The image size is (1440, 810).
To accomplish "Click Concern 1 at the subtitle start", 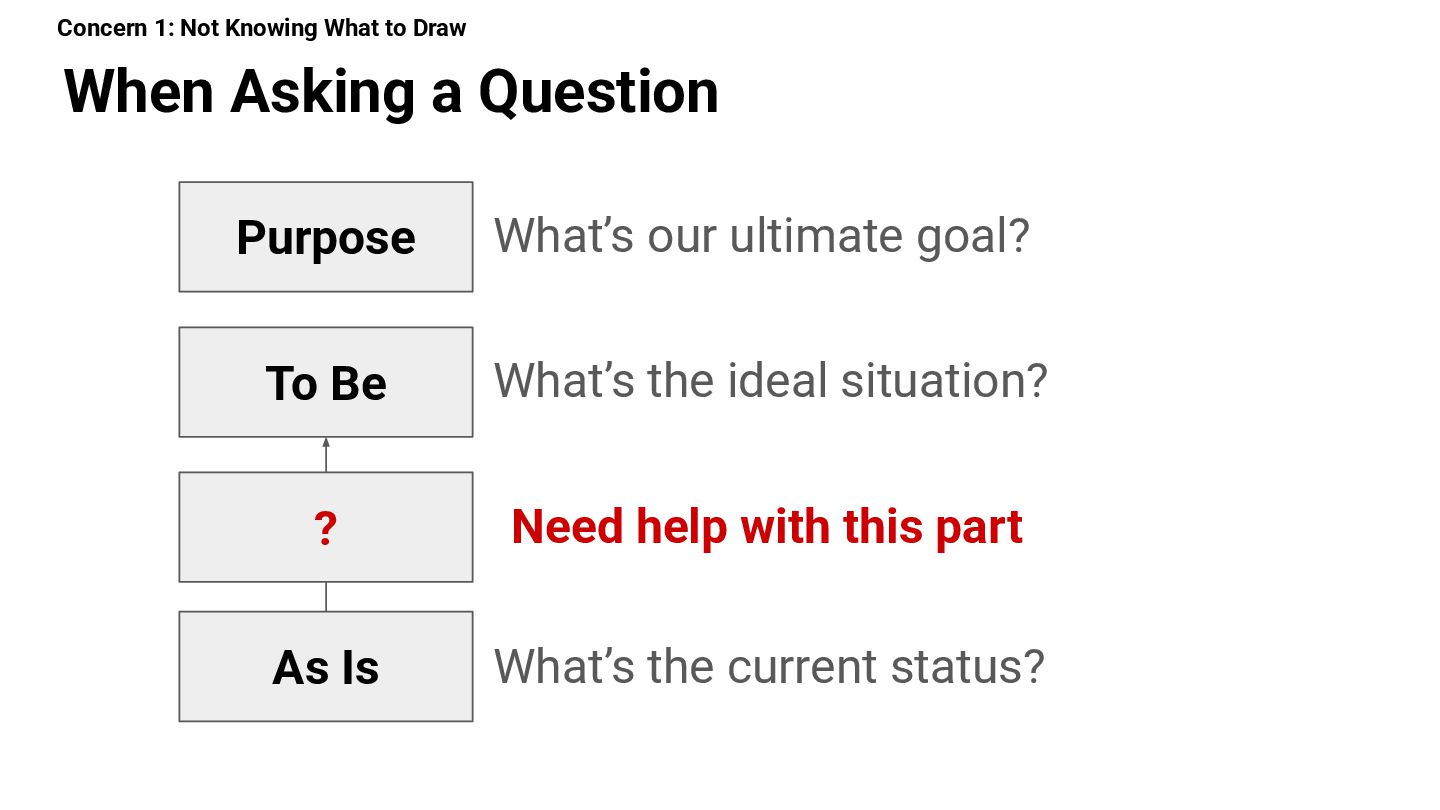I will coord(115,28).
